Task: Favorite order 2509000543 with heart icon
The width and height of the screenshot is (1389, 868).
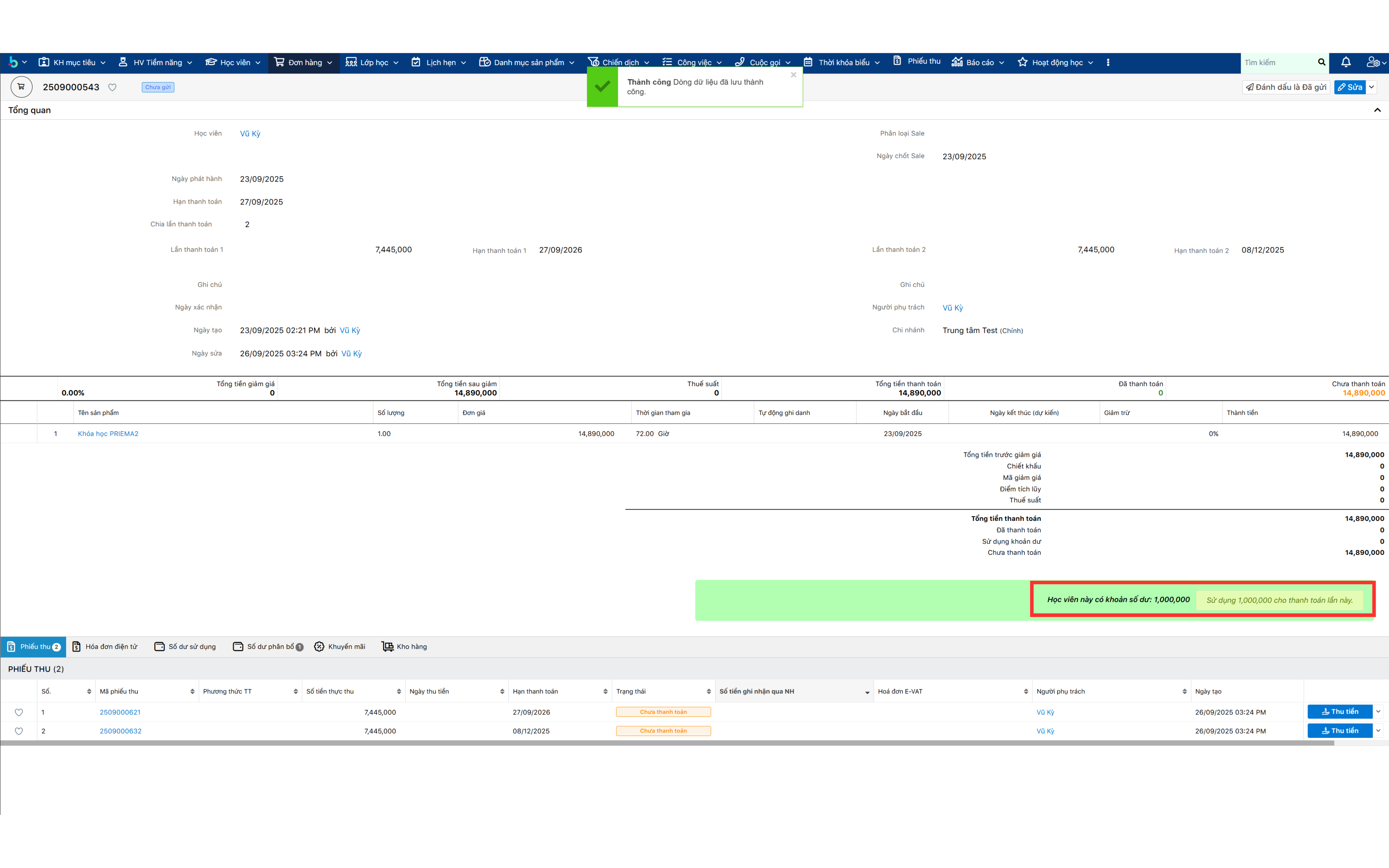Action: click(x=112, y=87)
